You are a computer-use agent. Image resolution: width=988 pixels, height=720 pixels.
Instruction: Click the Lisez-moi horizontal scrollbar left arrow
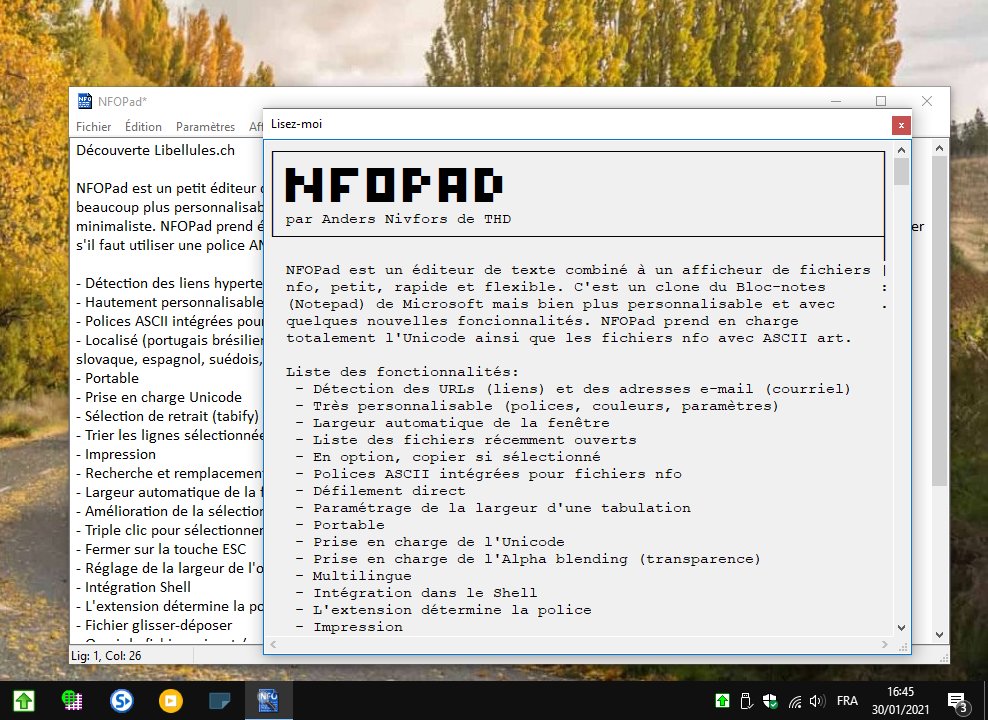coord(273,644)
